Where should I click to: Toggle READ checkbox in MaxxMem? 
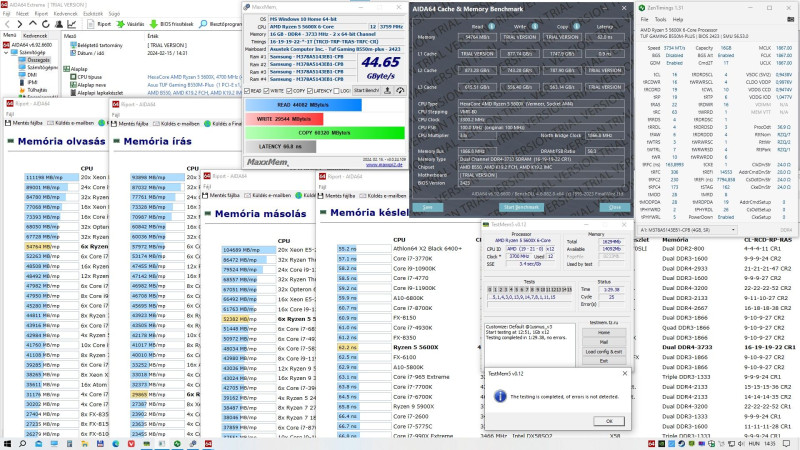click(x=247, y=91)
